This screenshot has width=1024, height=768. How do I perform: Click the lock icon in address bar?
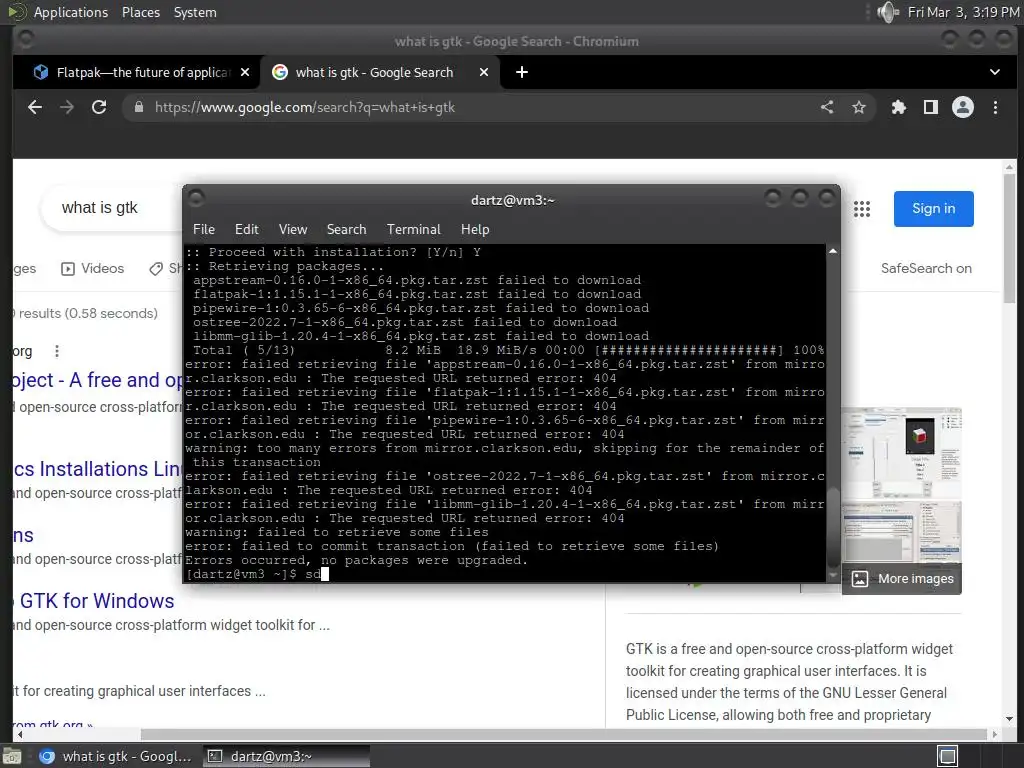tap(138, 107)
